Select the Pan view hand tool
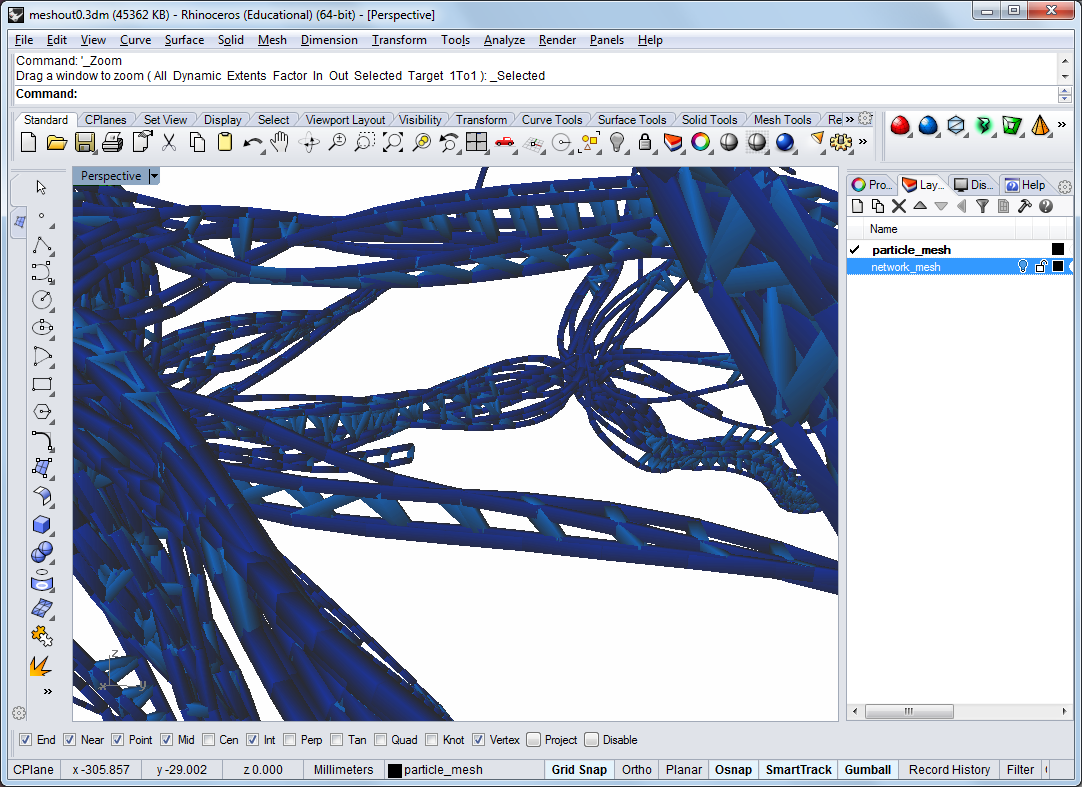This screenshot has width=1082, height=787. click(x=280, y=143)
